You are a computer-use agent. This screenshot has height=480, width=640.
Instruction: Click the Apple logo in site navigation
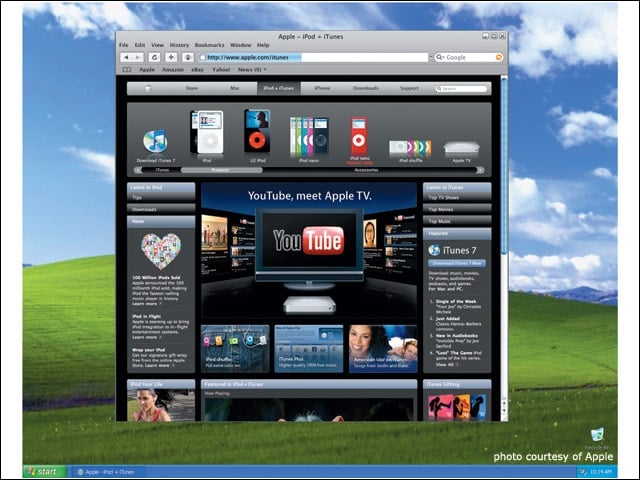tap(148, 88)
